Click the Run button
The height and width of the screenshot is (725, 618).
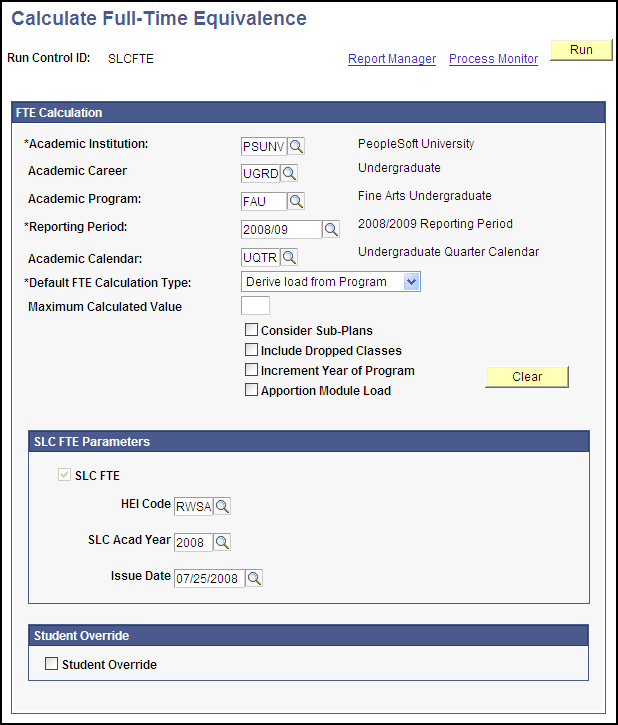point(581,50)
